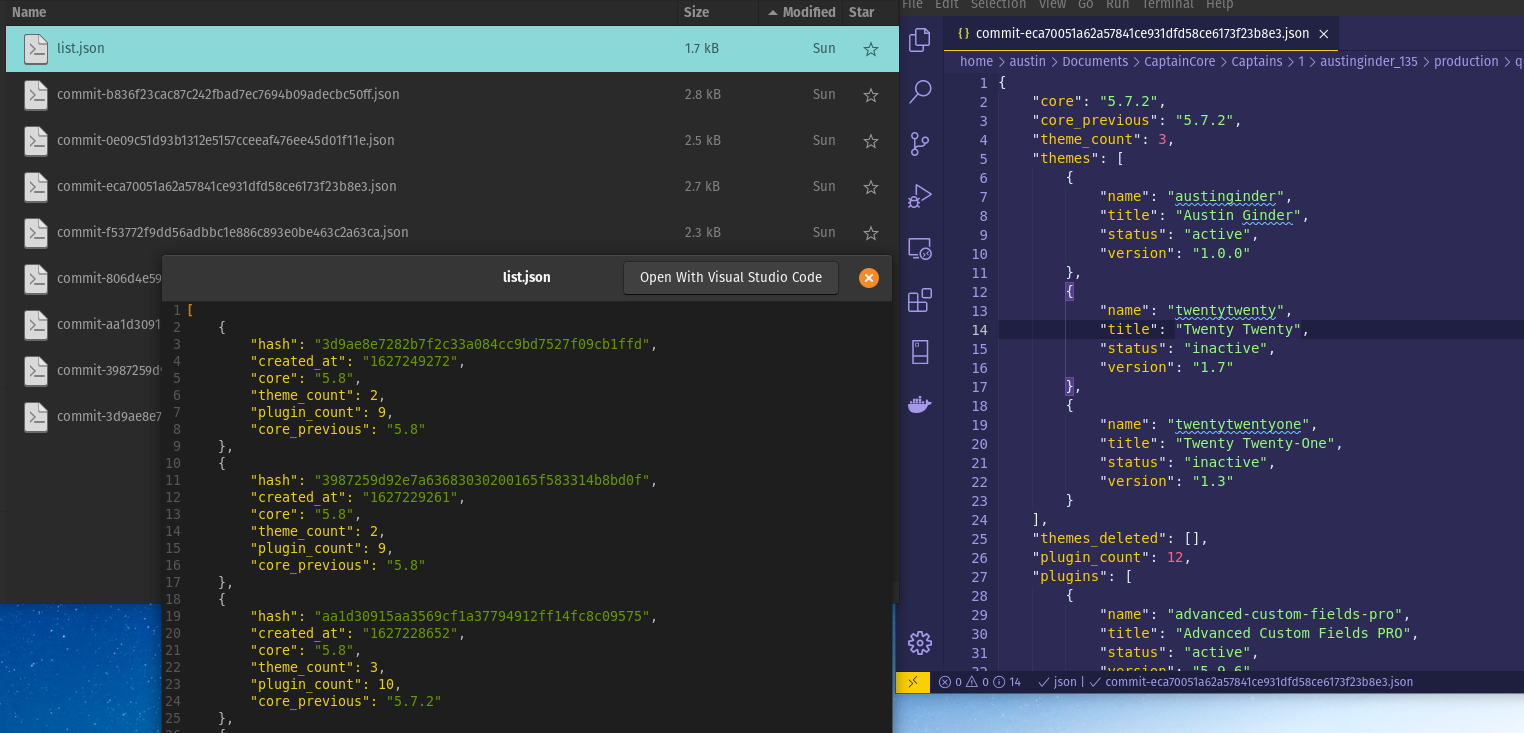Open the Explorer view in VS Code
The width and height of the screenshot is (1524, 733).
coord(920,40)
